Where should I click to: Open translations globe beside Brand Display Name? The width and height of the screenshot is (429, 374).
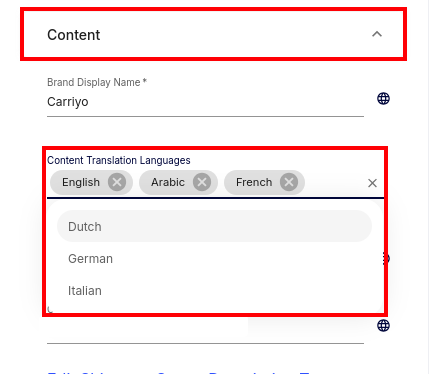[x=383, y=99]
